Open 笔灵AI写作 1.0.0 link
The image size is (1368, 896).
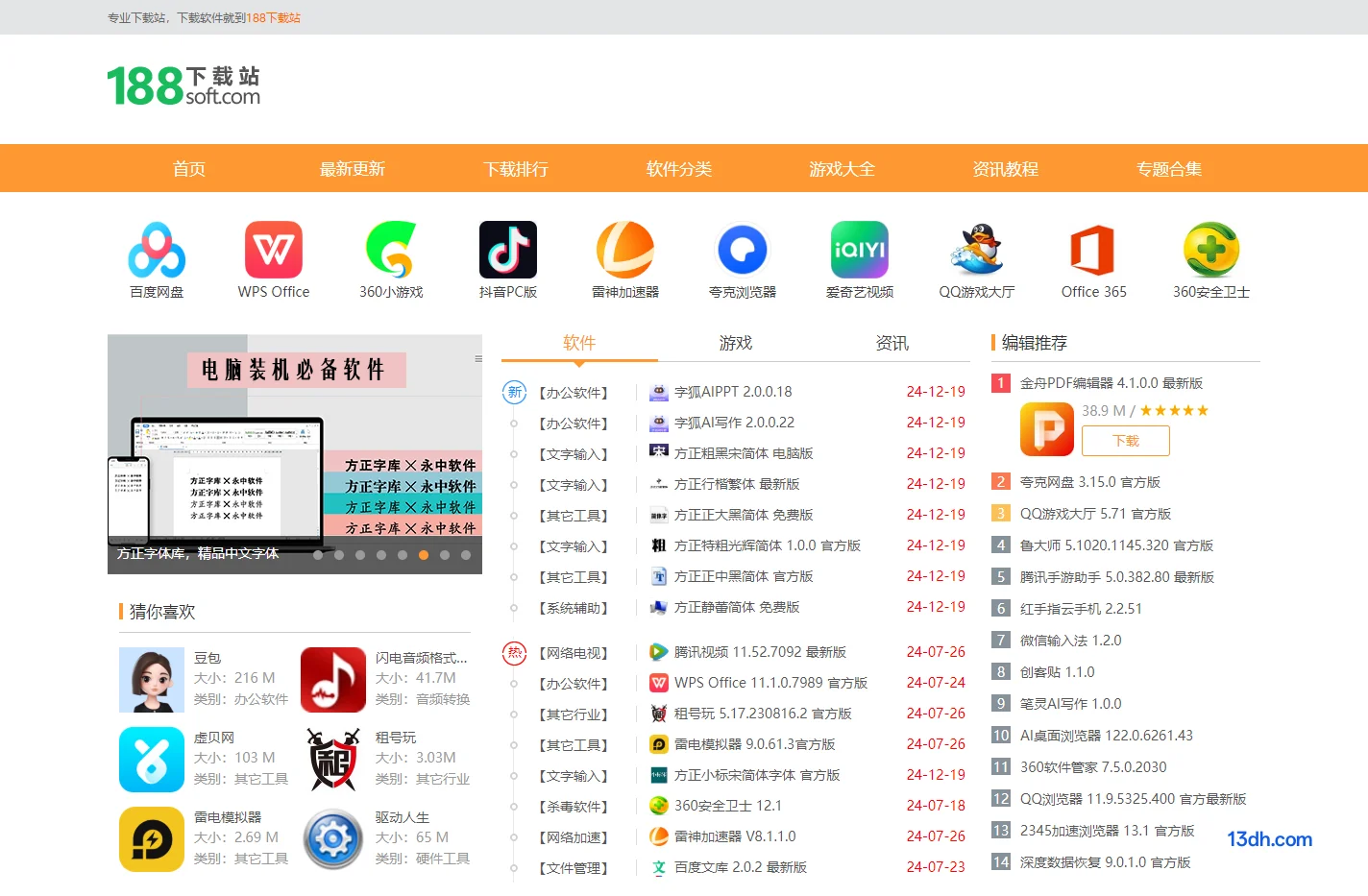click(x=1070, y=704)
